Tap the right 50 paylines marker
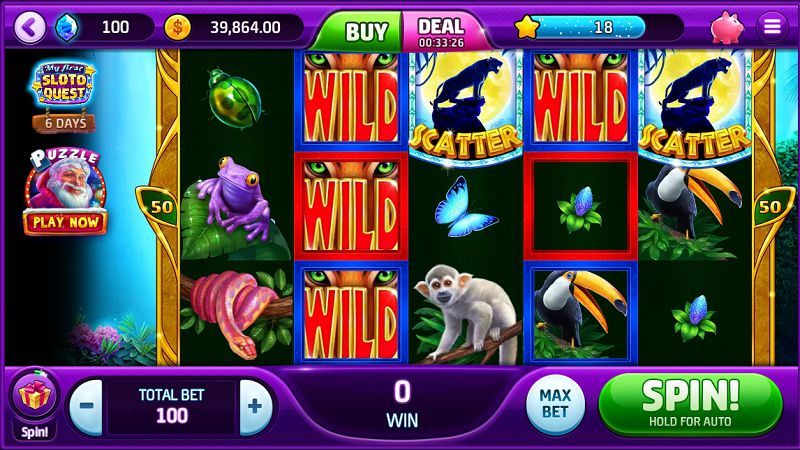The height and width of the screenshot is (450, 800). point(771,206)
